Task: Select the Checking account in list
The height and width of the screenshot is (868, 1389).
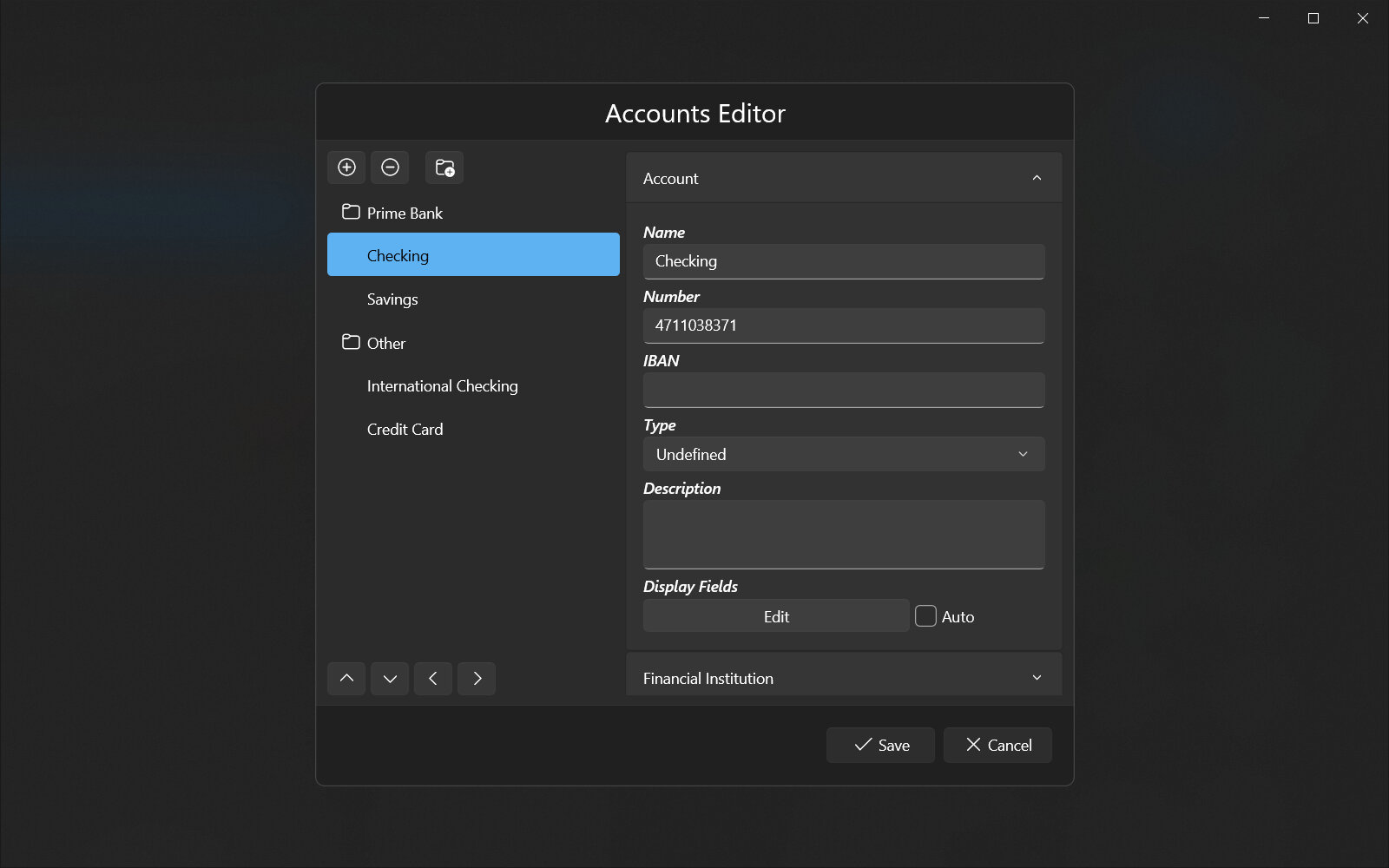Action: 473,255
